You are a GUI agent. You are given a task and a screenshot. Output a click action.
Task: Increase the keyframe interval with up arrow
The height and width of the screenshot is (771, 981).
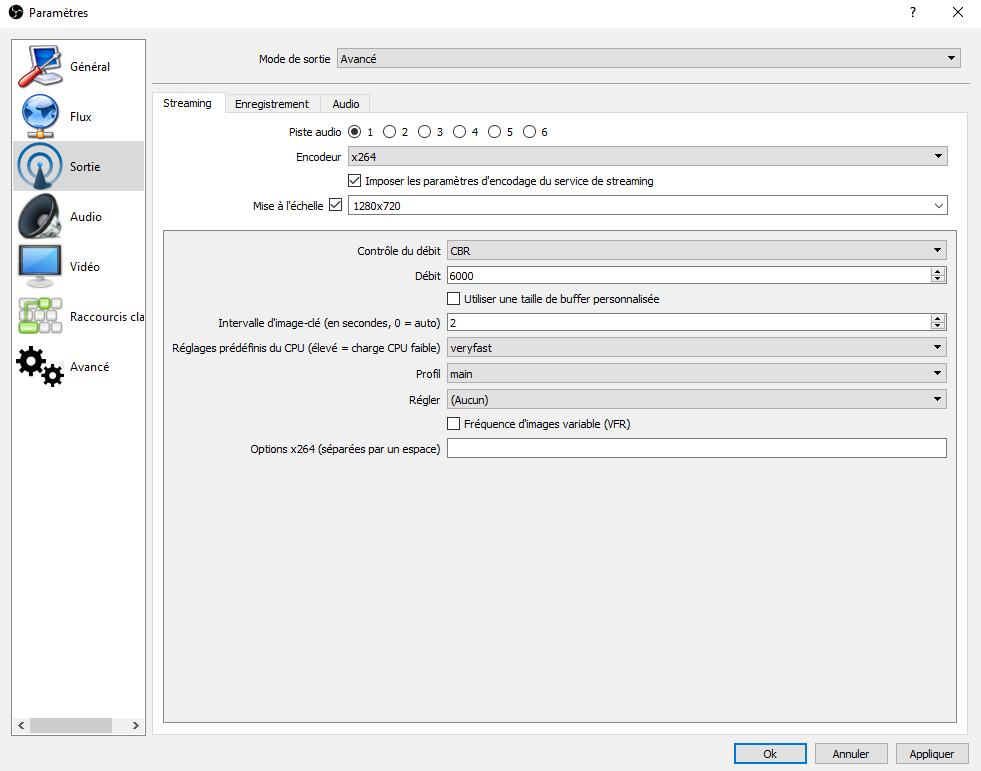[937, 318]
